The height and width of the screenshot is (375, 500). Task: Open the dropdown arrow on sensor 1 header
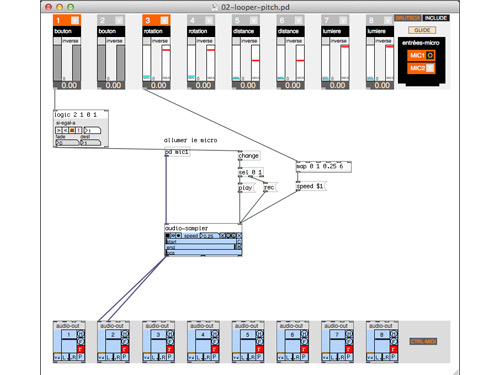click(x=75, y=20)
